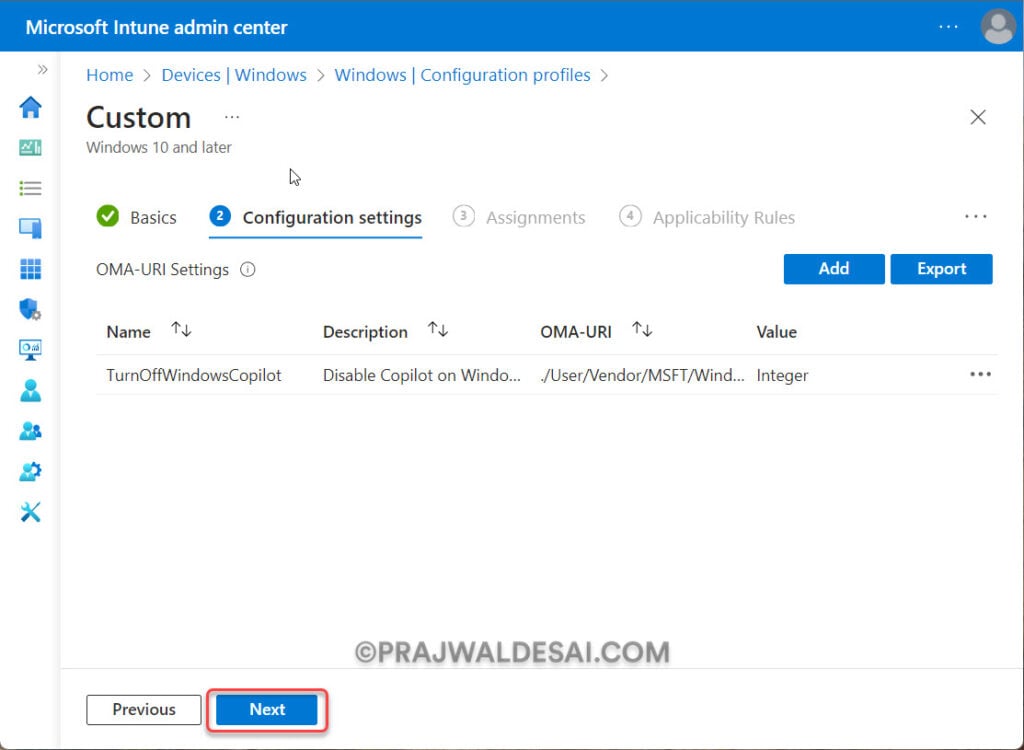
Task: Close the Custom profile pane
Action: tap(978, 117)
